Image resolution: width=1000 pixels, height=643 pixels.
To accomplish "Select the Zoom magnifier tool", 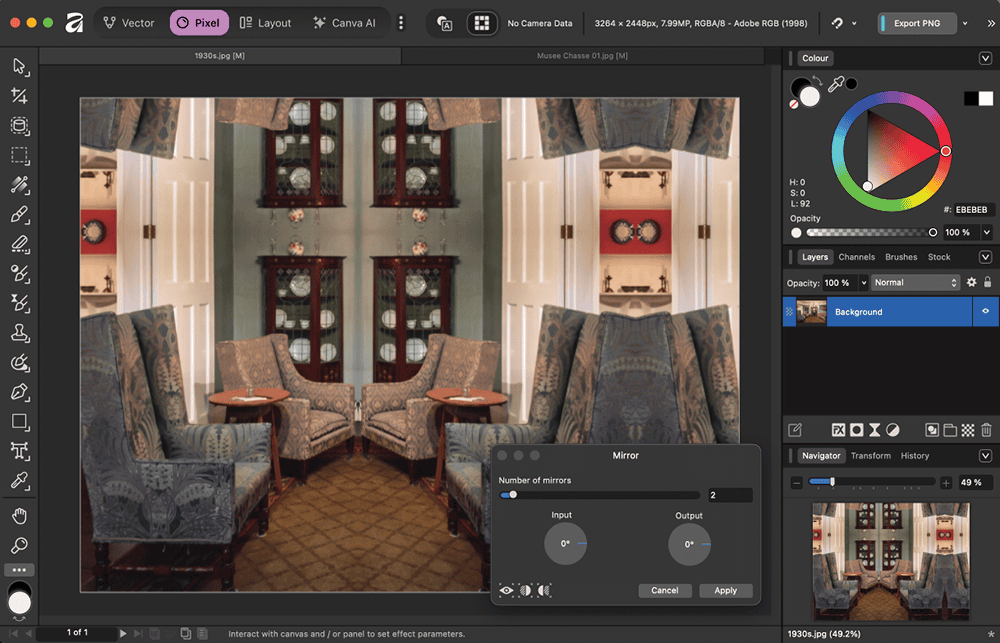I will coord(19,546).
